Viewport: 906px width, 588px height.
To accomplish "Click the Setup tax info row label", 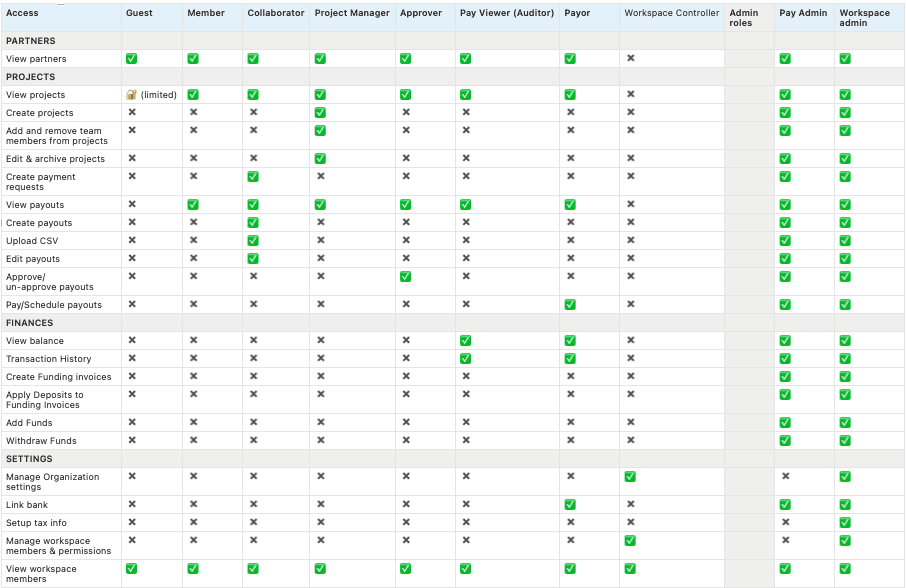I will point(36,523).
